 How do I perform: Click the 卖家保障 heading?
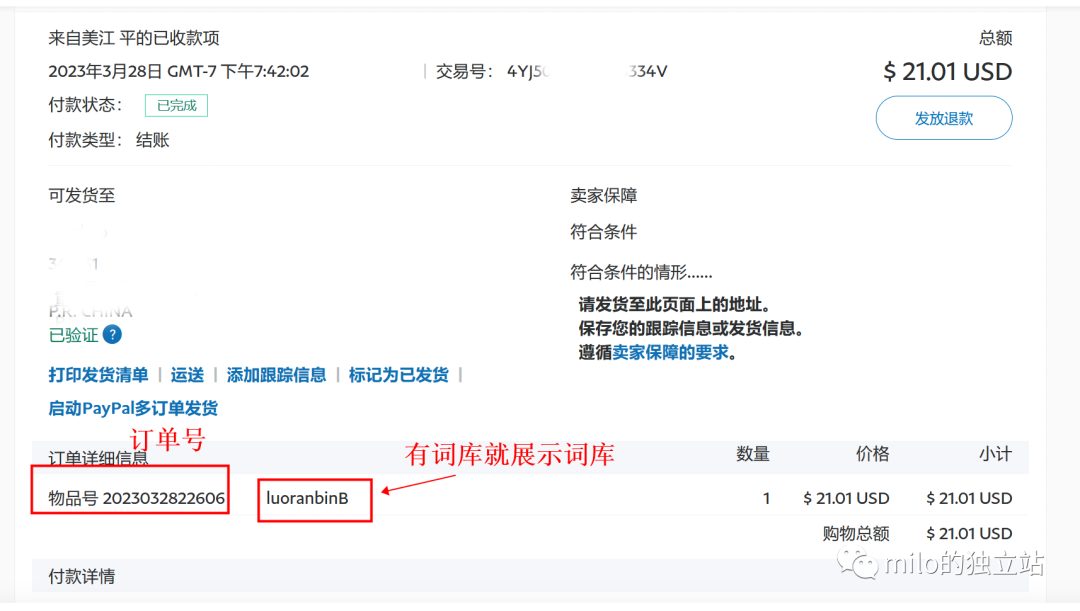(x=603, y=196)
